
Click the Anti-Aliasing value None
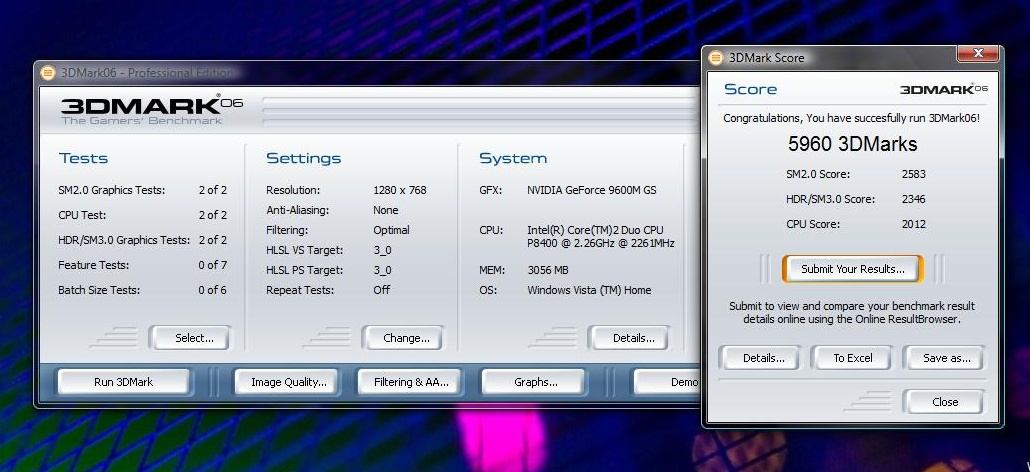tap(386, 210)
